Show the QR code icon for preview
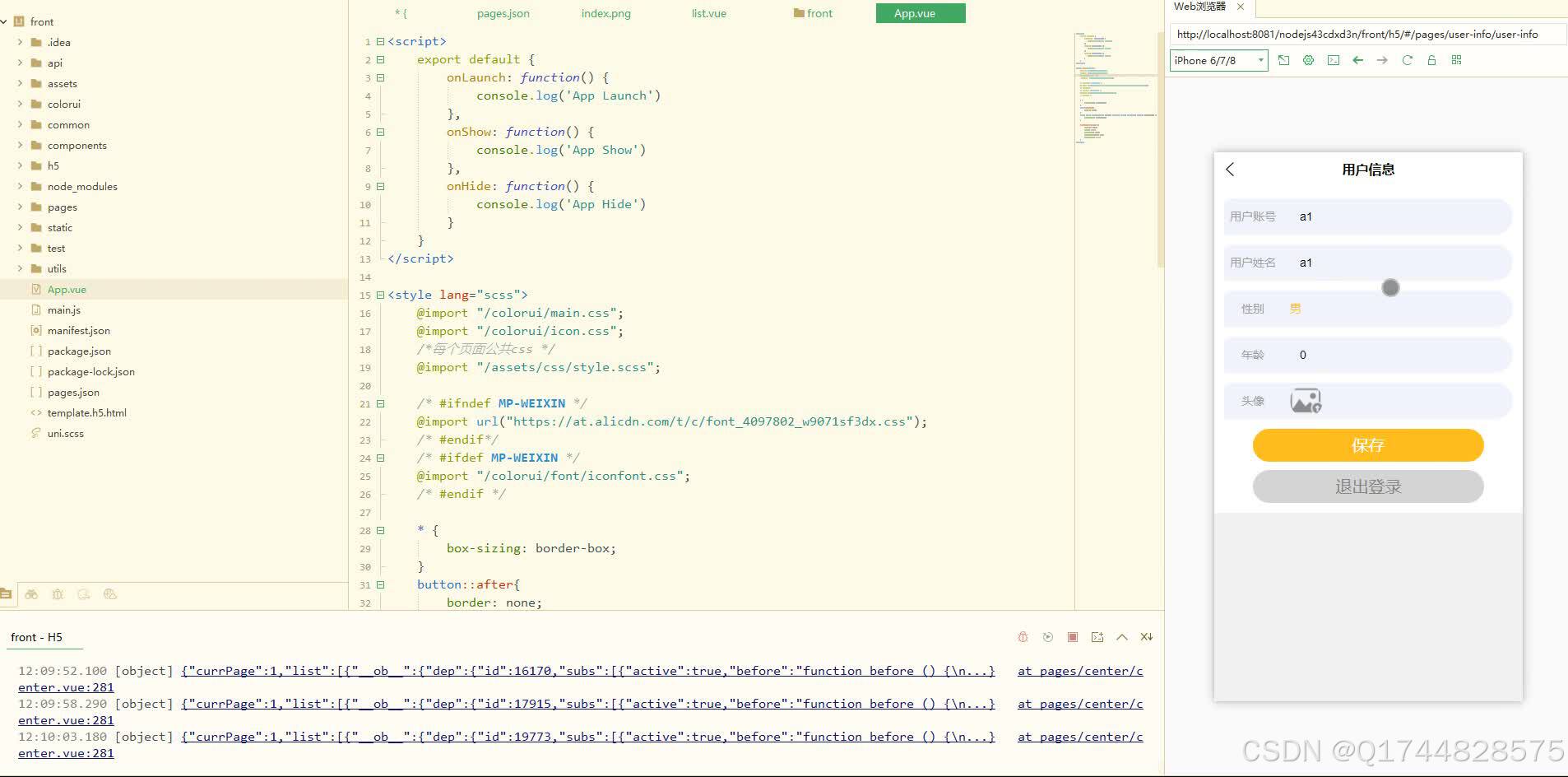The height and width of the screenshot is (777, 1568). 1456,60
